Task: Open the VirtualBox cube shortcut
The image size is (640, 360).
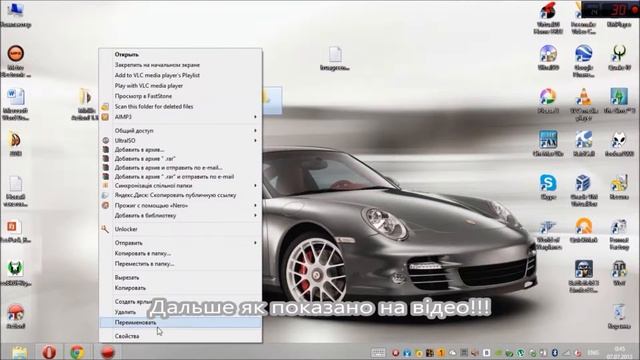Action: 584,190
